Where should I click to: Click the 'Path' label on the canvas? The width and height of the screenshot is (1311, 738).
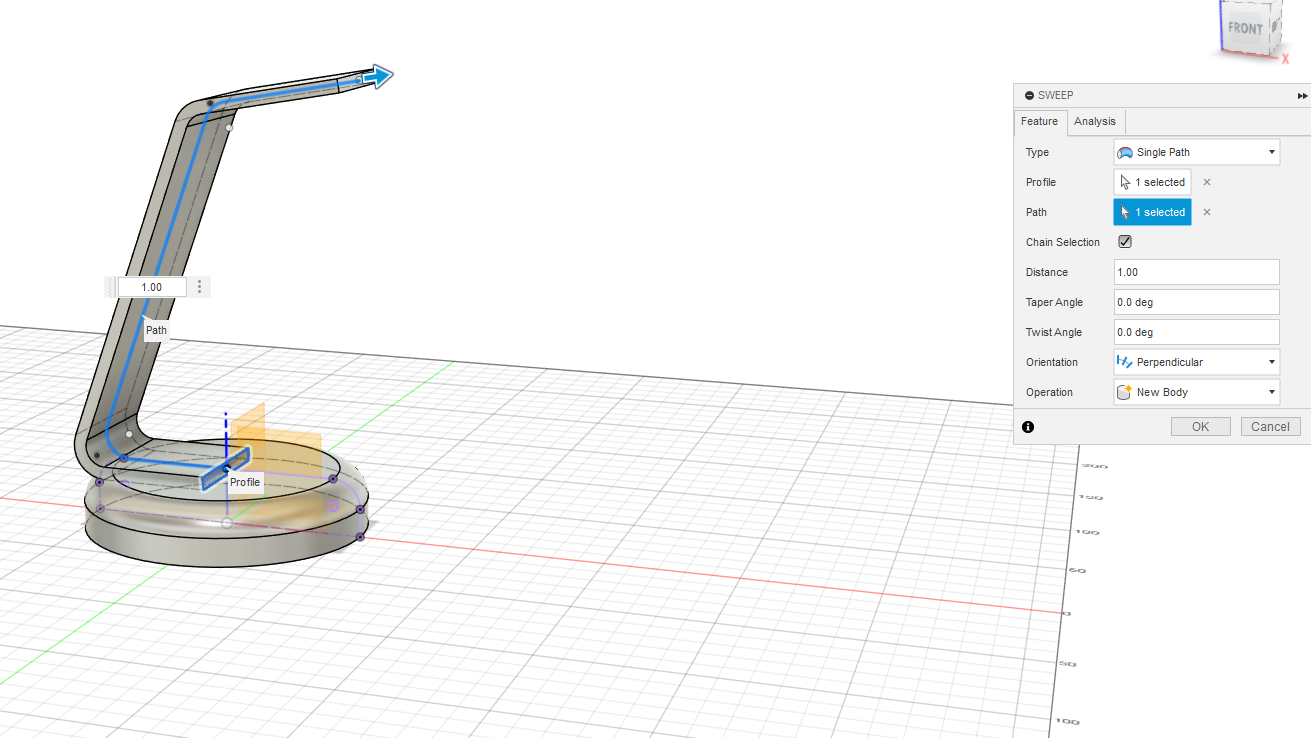156,330
